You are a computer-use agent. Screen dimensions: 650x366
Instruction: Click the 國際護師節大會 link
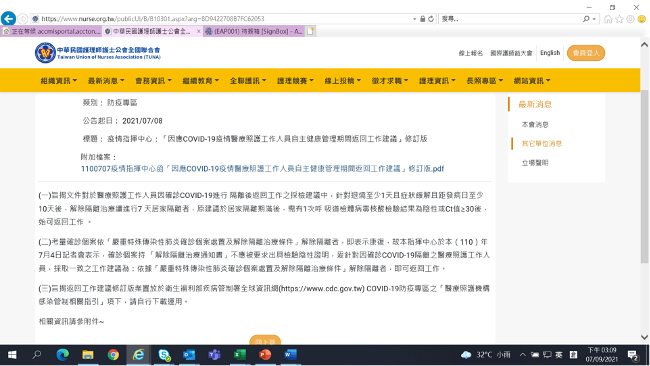[x=511, y=53]
